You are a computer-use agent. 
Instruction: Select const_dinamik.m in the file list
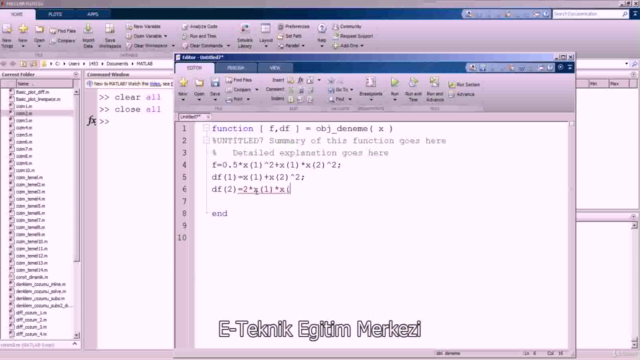pyautogui.click(x=31, y=277)
